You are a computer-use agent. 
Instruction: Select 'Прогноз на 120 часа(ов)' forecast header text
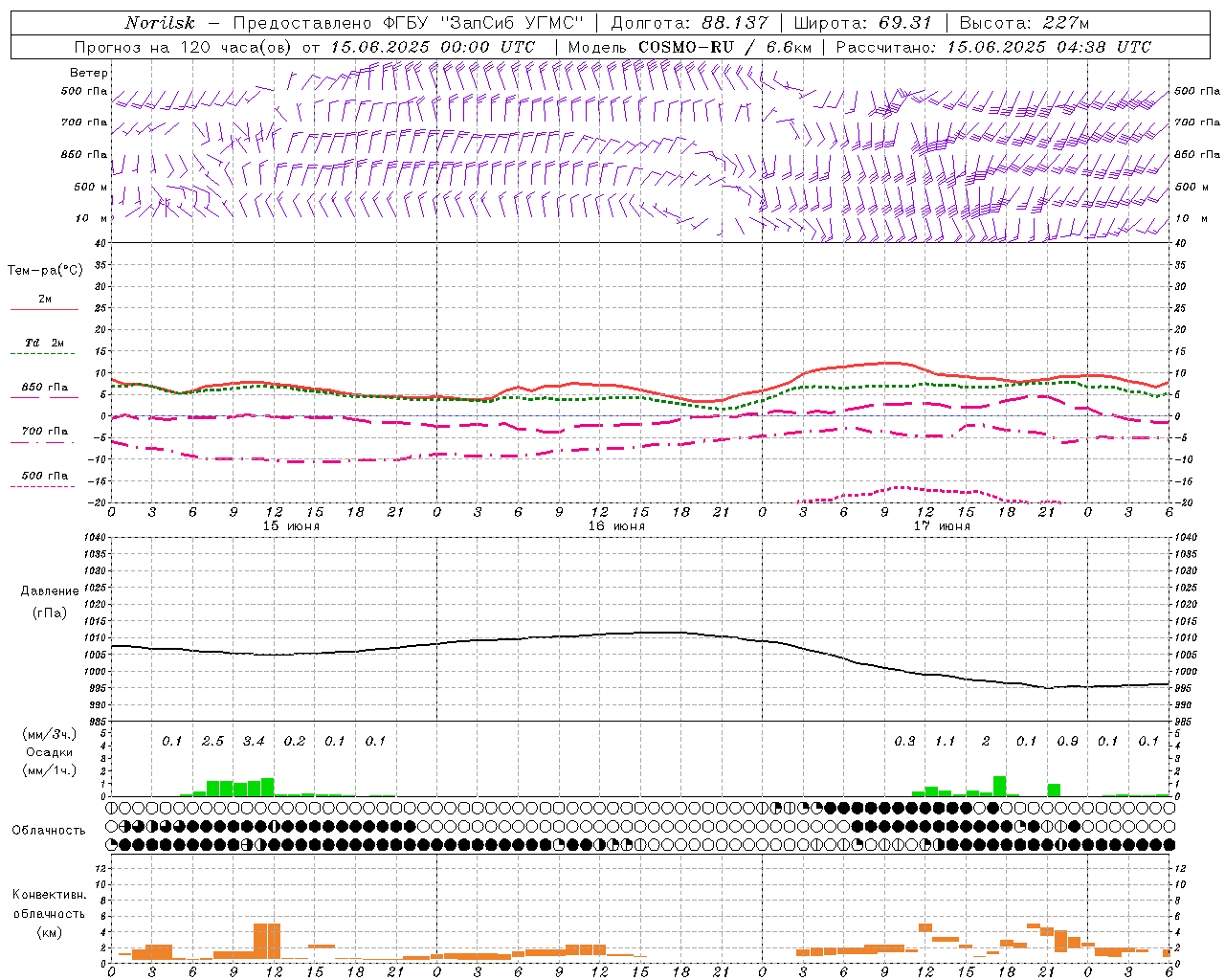[184, 47]
